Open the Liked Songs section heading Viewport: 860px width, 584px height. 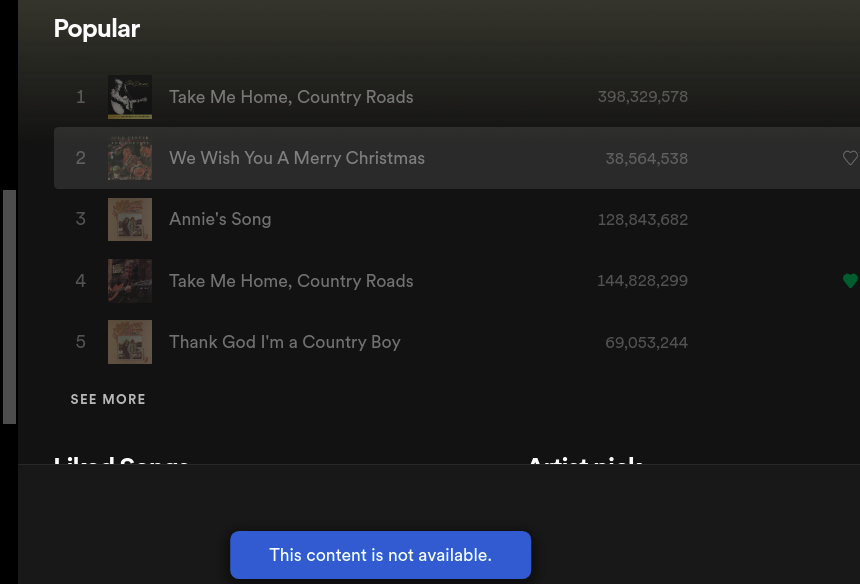click(120, 463)
